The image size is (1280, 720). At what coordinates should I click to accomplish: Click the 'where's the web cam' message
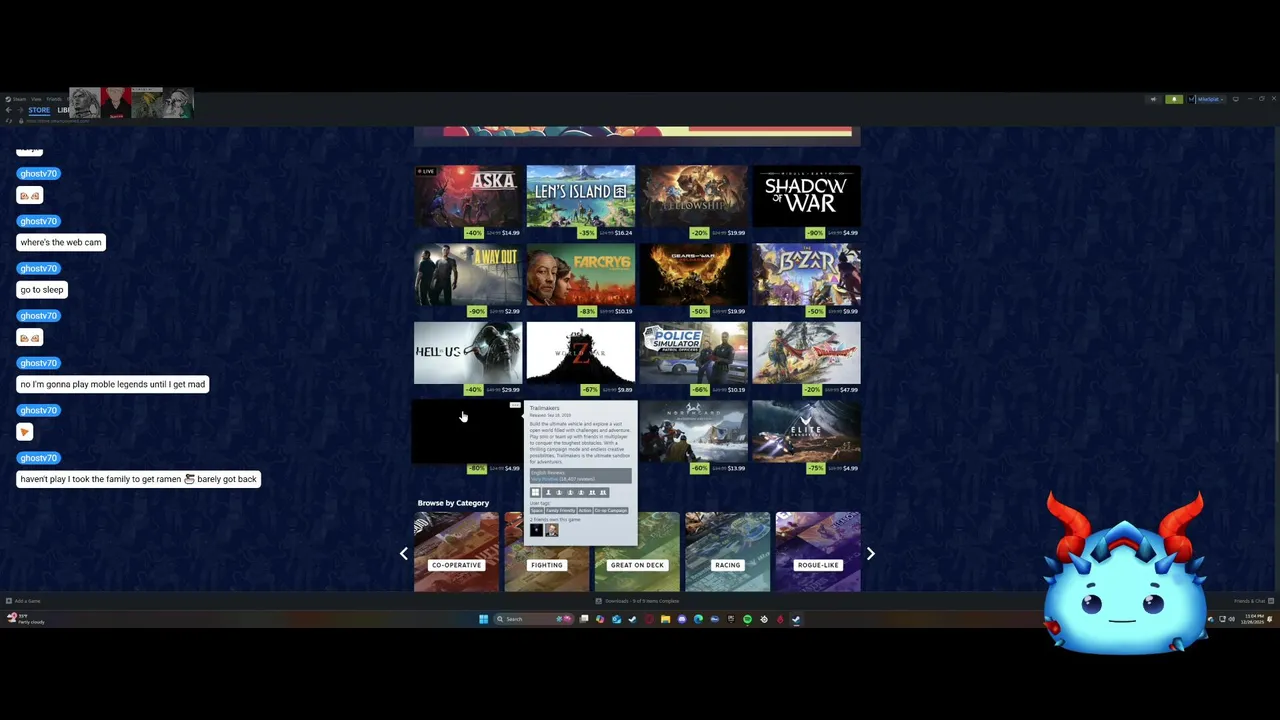coord(61,242)
